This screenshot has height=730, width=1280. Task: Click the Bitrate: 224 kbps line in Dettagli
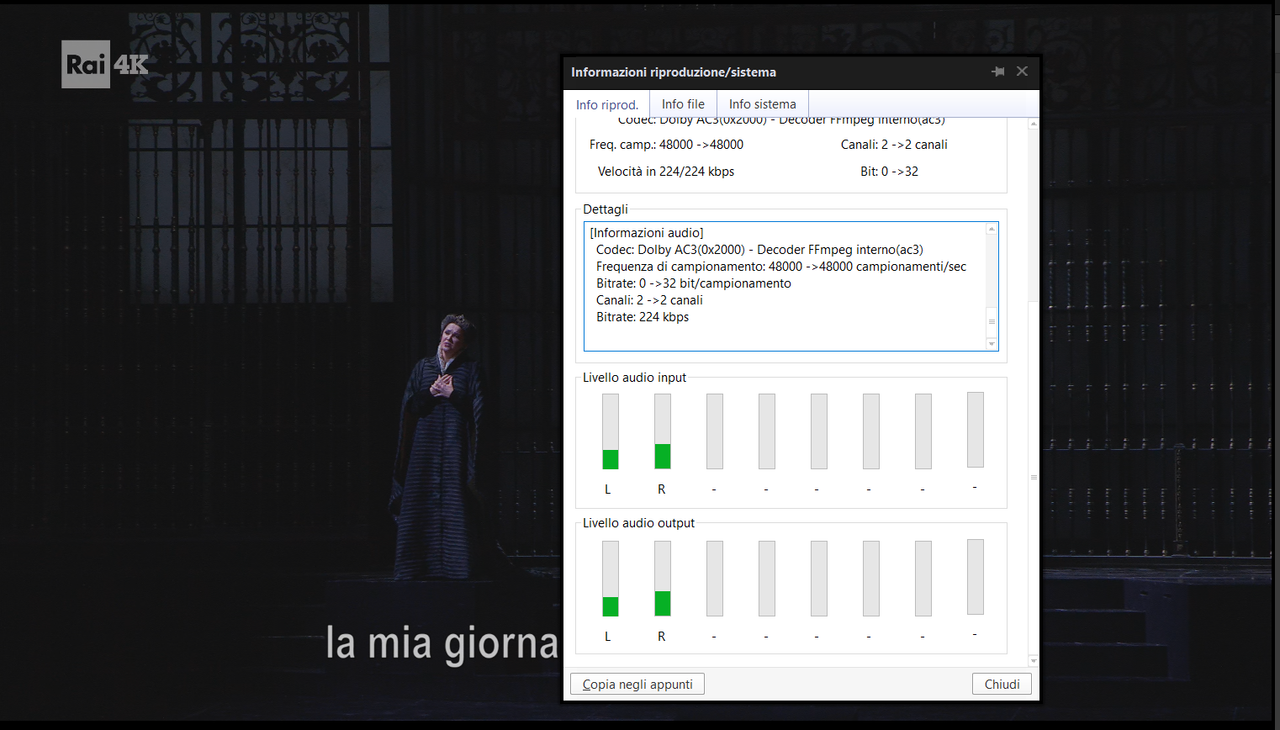click(x=642, y=317)
